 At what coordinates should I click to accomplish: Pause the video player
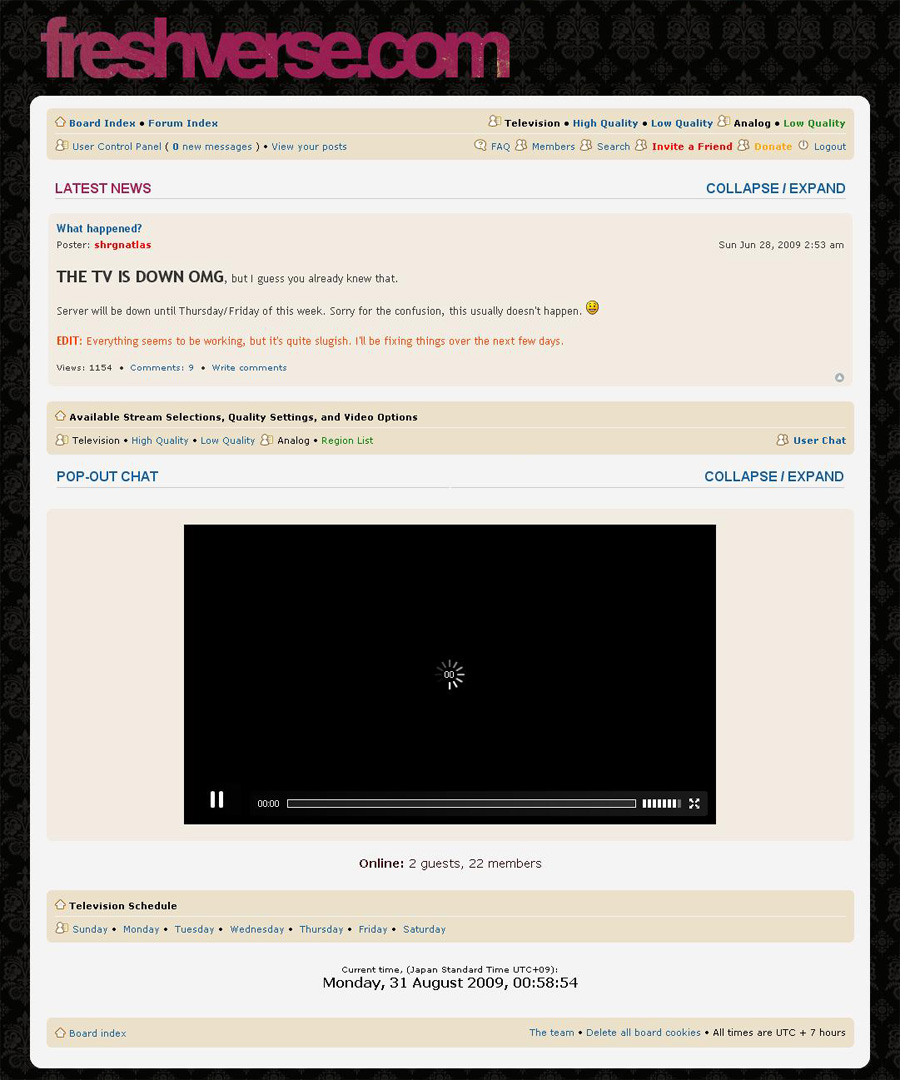click(217, 800)
